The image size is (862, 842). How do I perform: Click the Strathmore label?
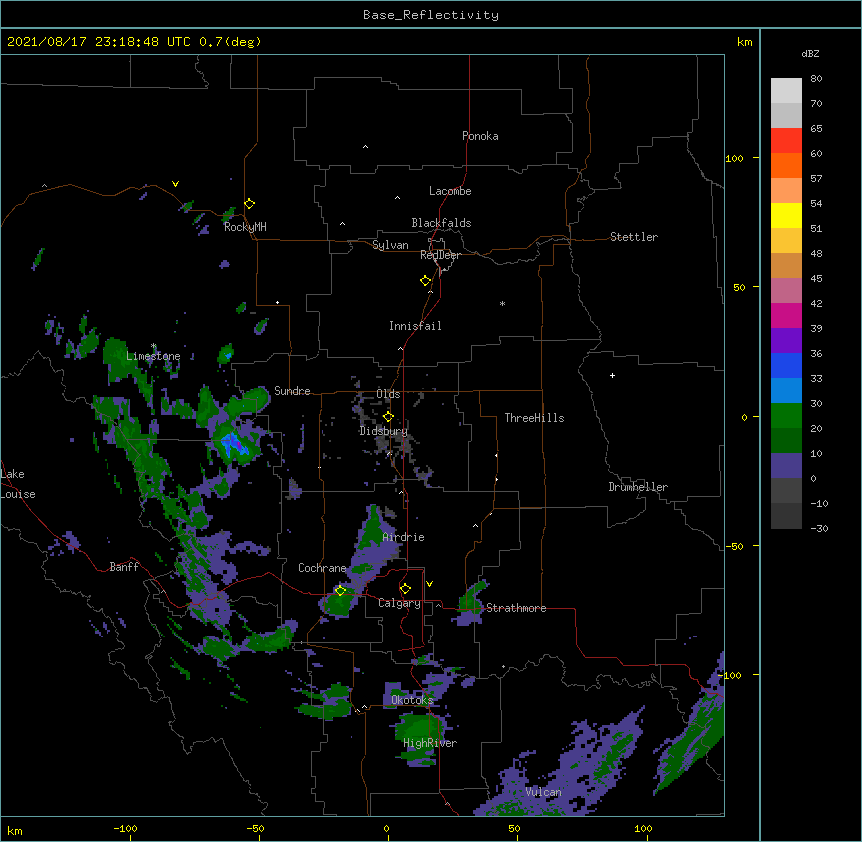(516, 608)
